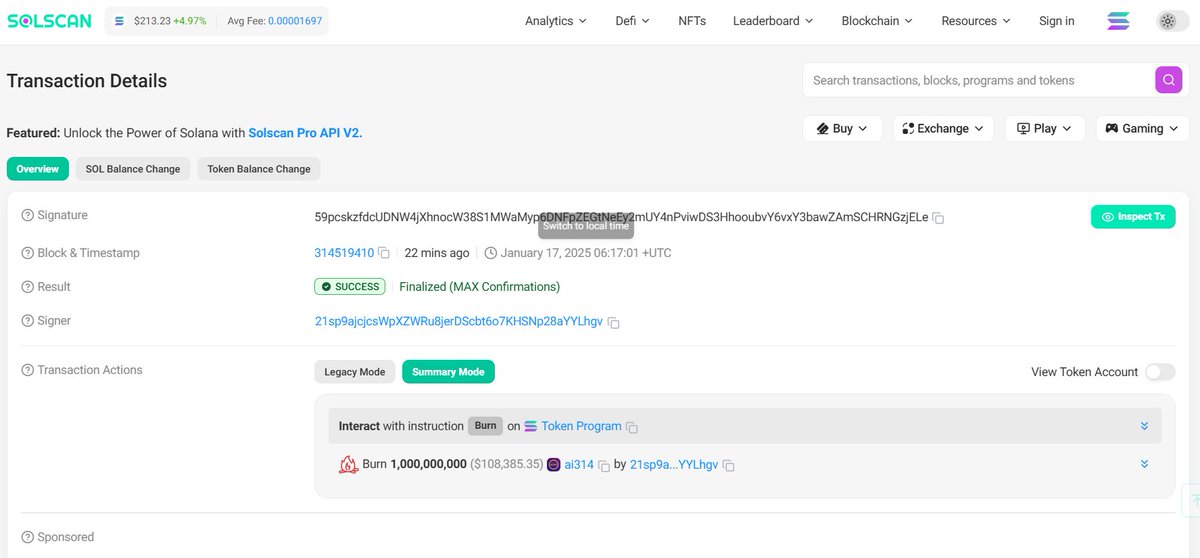Click the clock icon before the timestamp
This screenshot has height=558, width=1200.
coord(490,253)
